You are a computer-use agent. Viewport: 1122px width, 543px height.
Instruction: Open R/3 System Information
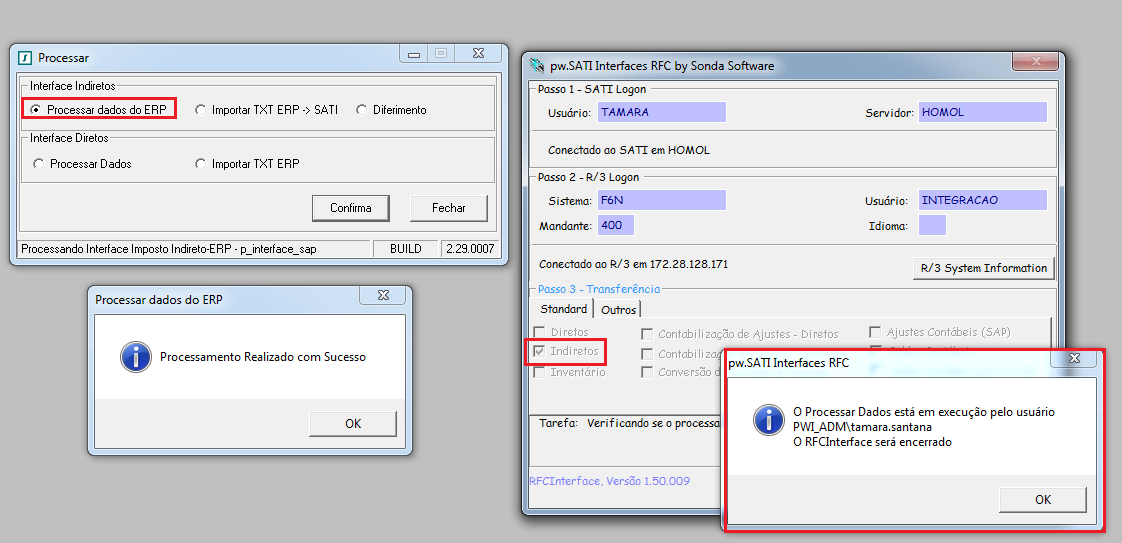click(x=984, y=268)
